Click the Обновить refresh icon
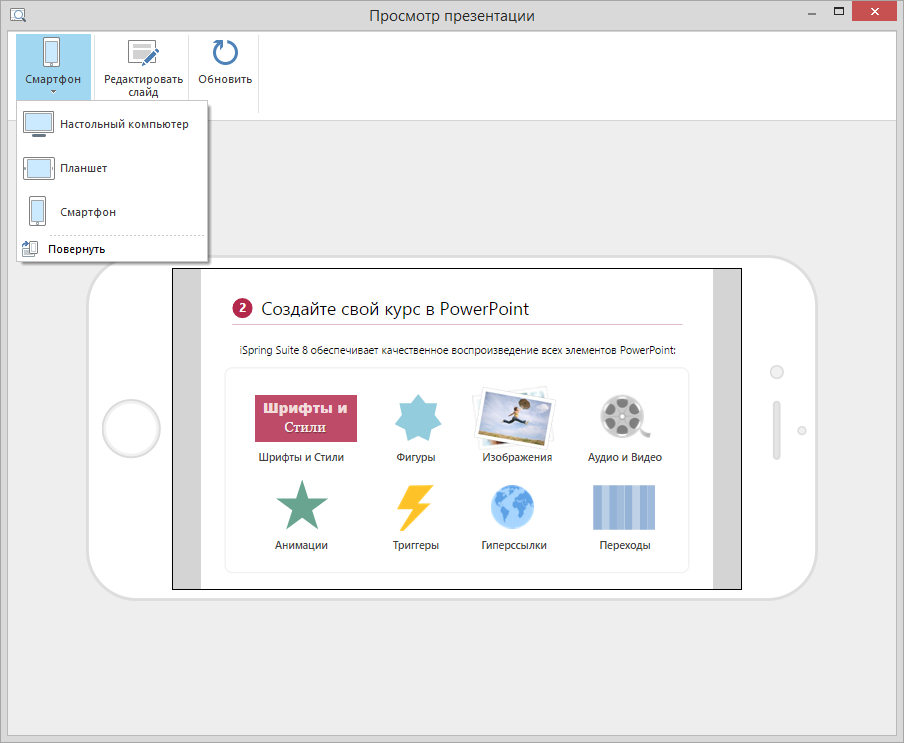The image size is (904, 743). [x=225, y=52]
